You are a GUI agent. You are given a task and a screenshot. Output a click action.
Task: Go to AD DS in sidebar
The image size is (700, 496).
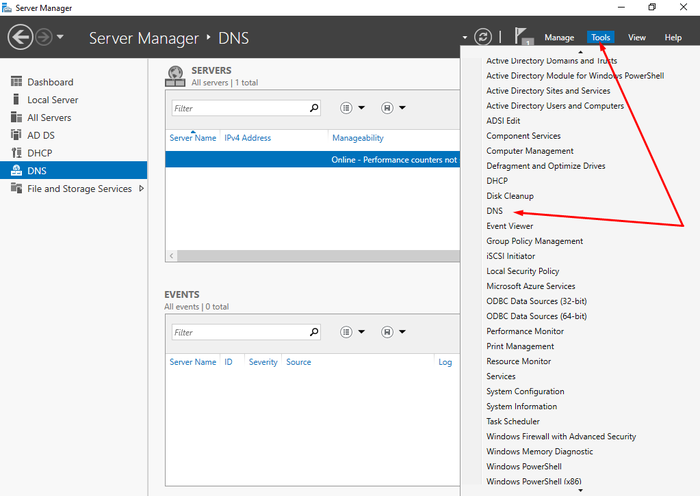pos(40,135)
